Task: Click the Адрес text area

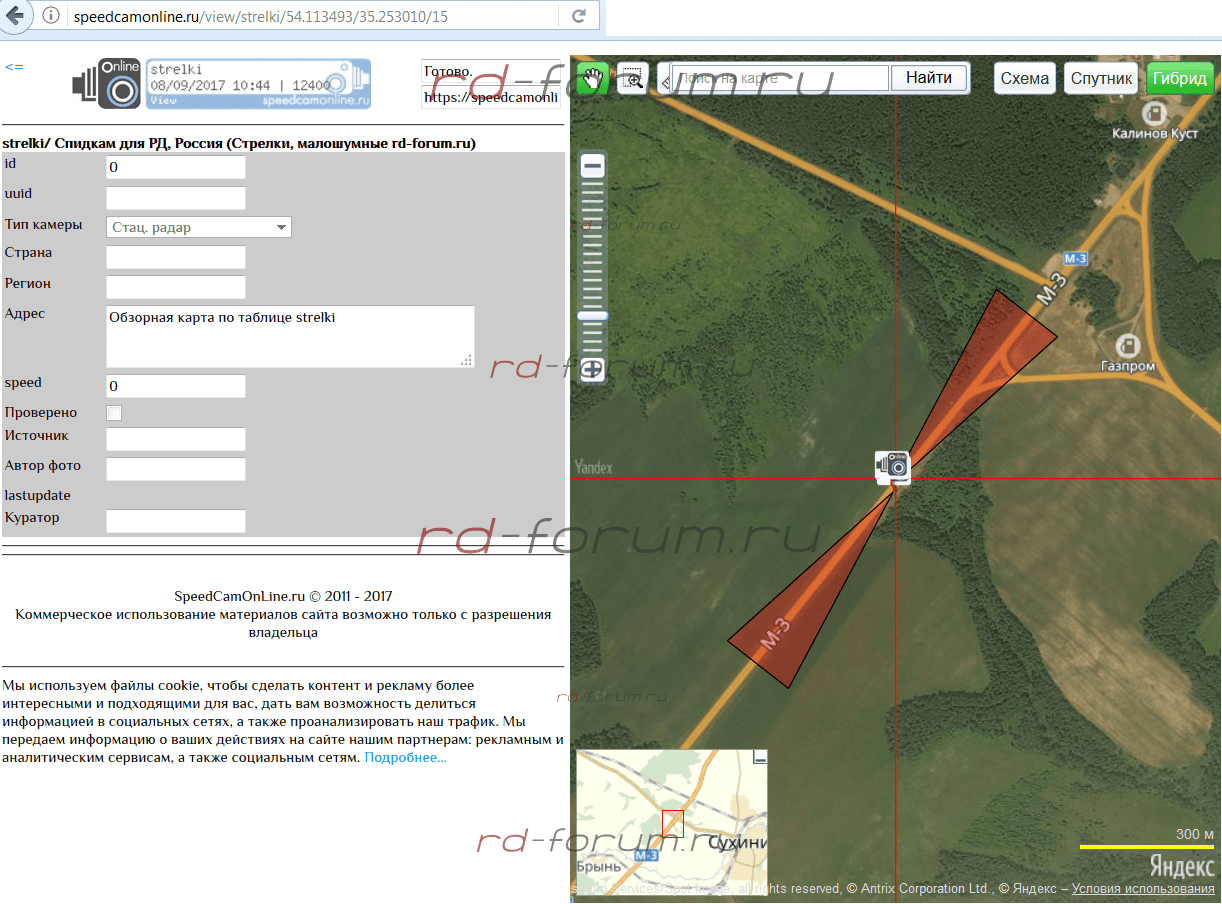Action: point(289,337)
